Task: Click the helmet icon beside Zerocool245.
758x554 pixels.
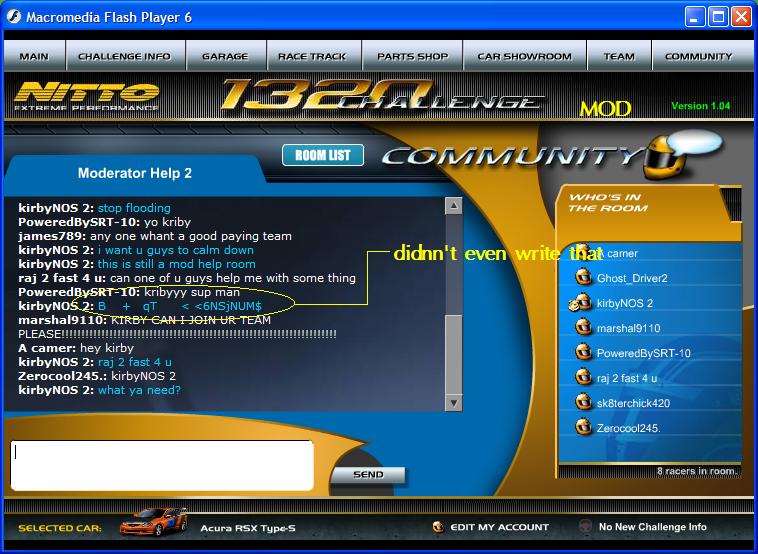Action: pos(583,427)
